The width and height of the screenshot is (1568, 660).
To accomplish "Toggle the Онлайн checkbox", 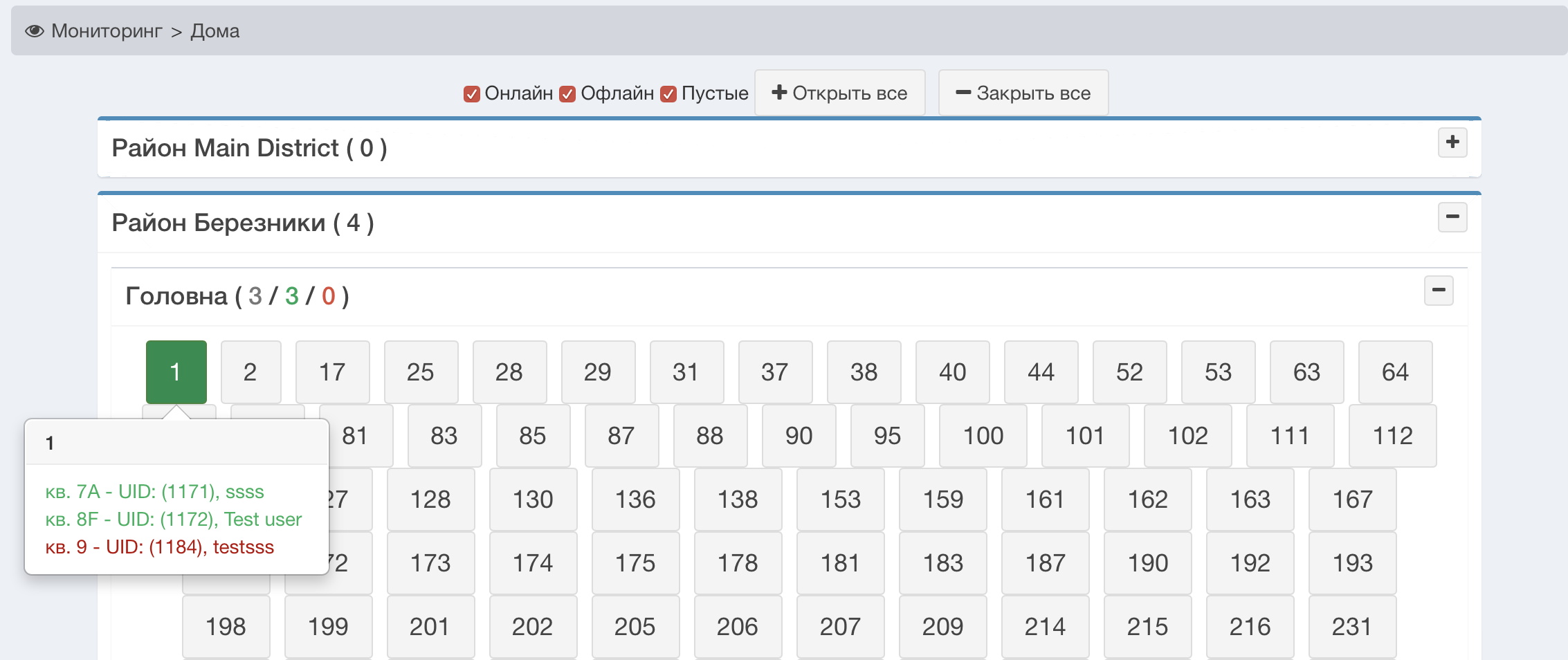I will point(472,94).
